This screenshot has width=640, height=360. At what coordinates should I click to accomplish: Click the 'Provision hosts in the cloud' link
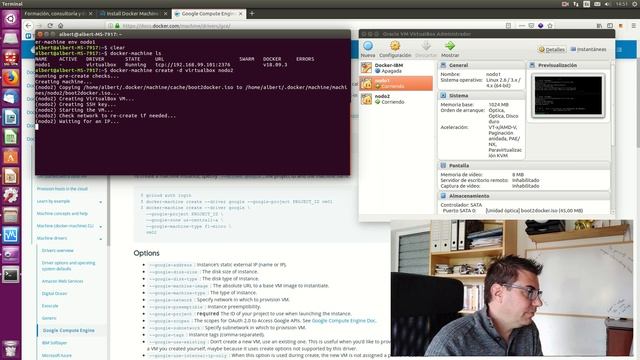pos(62,189)
